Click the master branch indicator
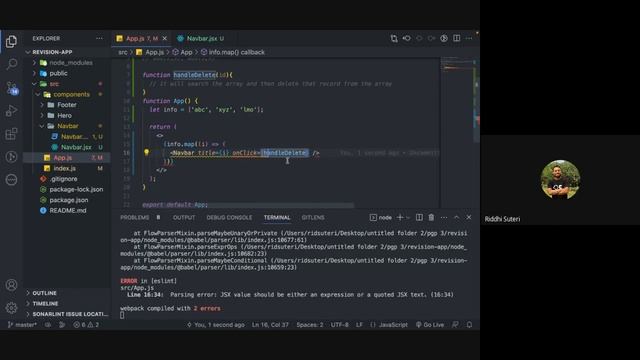The width and height of the screenshot is (640, 360). (x=22, y=325)
